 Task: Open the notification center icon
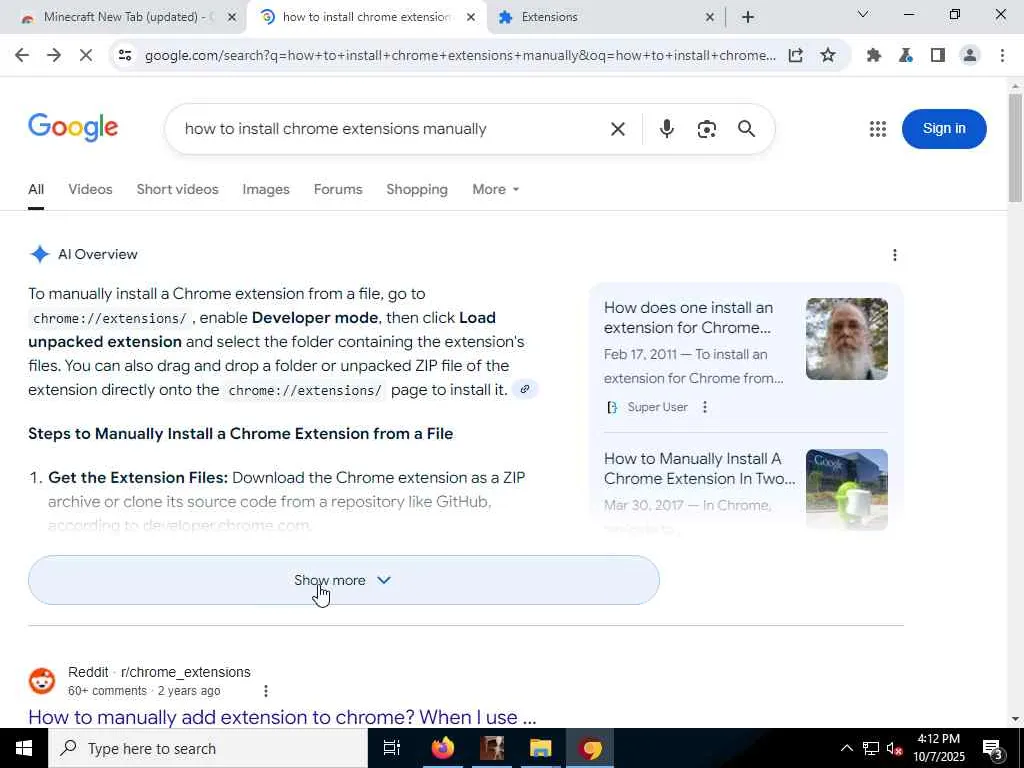[x=993, y=748]
